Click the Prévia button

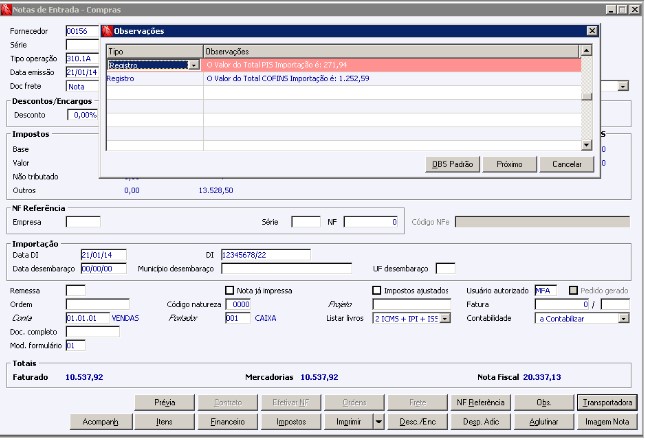(x=165, y=403)
